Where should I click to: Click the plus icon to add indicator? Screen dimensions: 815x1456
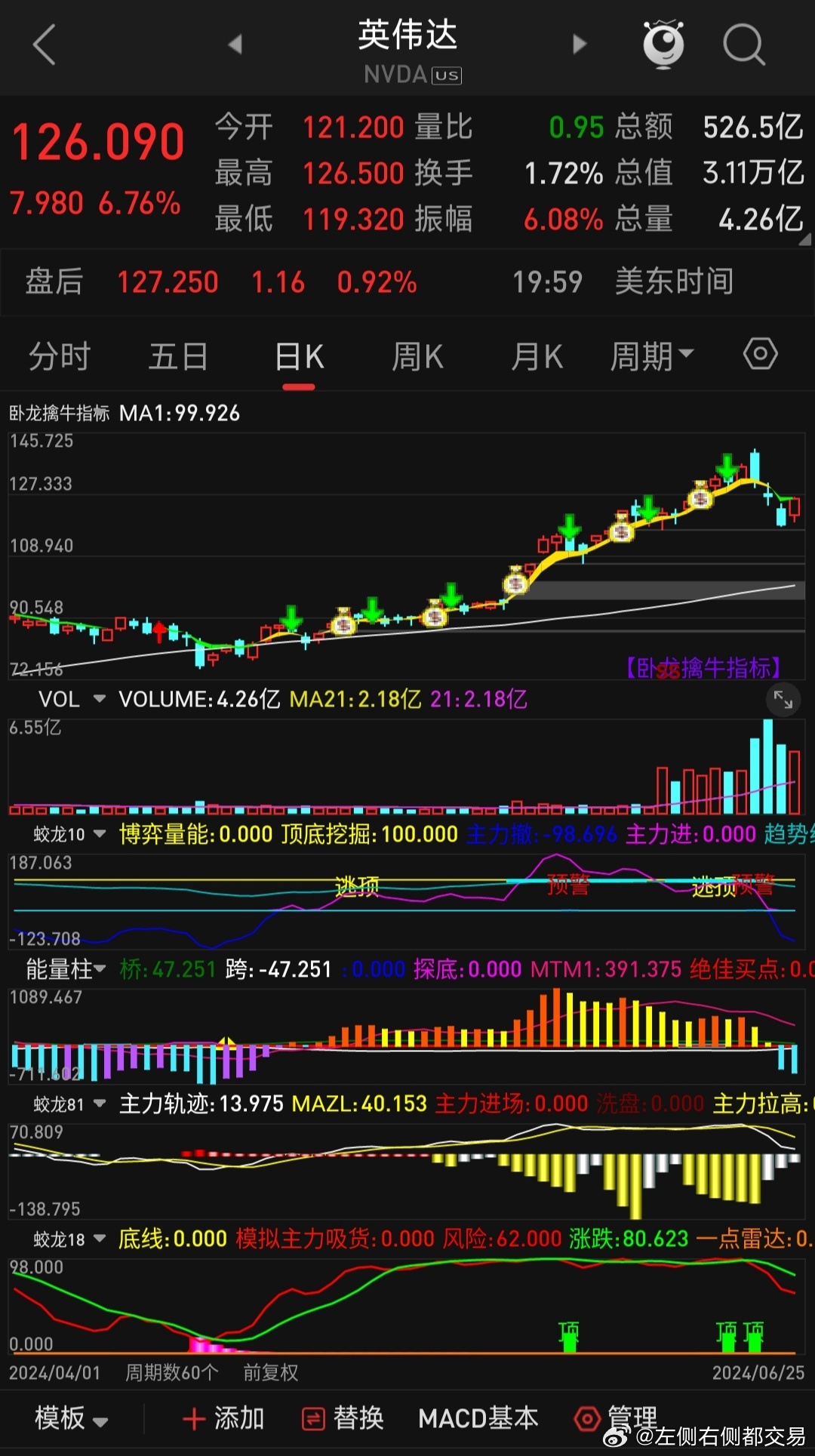pyautogui.click(x=194, y=1419)
